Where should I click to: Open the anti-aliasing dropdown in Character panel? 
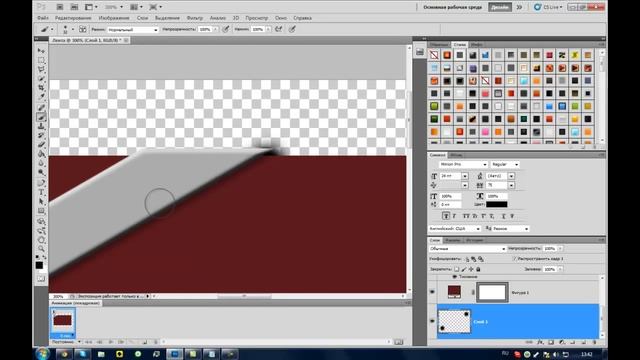510,229
